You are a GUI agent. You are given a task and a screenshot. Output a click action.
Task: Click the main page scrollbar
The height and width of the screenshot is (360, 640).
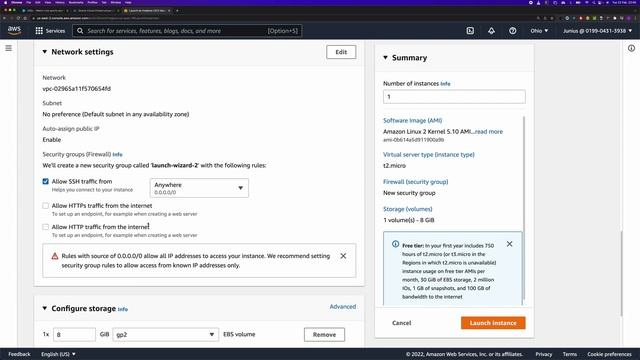point(621,273)
